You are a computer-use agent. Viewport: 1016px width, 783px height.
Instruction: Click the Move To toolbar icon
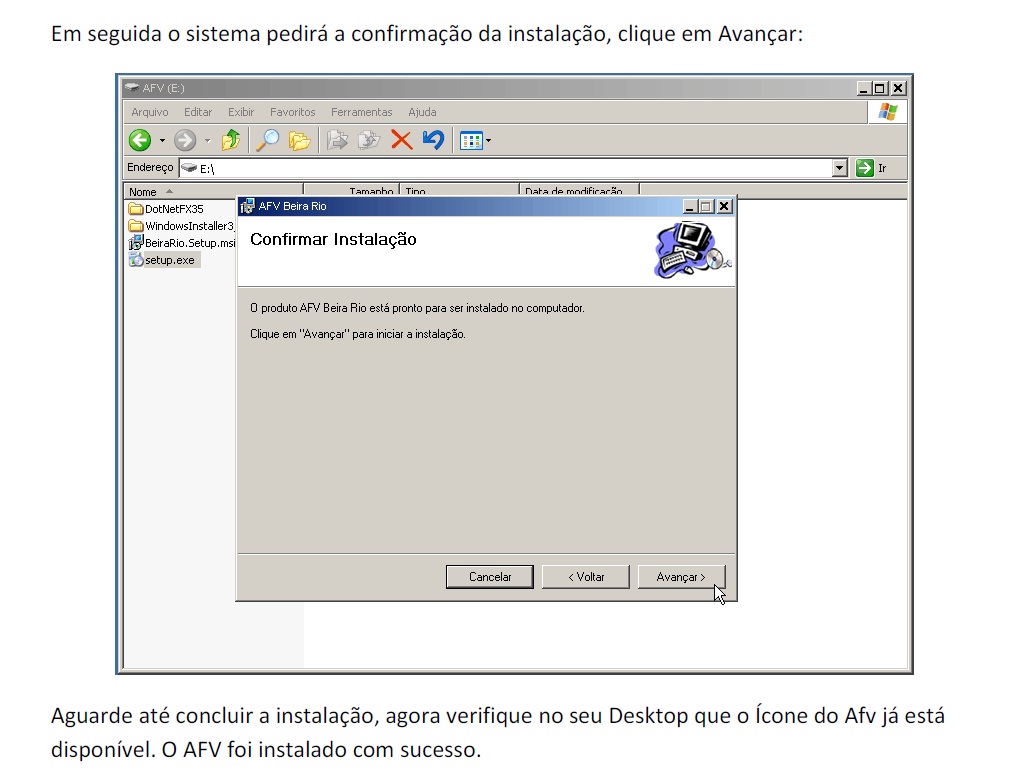(337, 140)
